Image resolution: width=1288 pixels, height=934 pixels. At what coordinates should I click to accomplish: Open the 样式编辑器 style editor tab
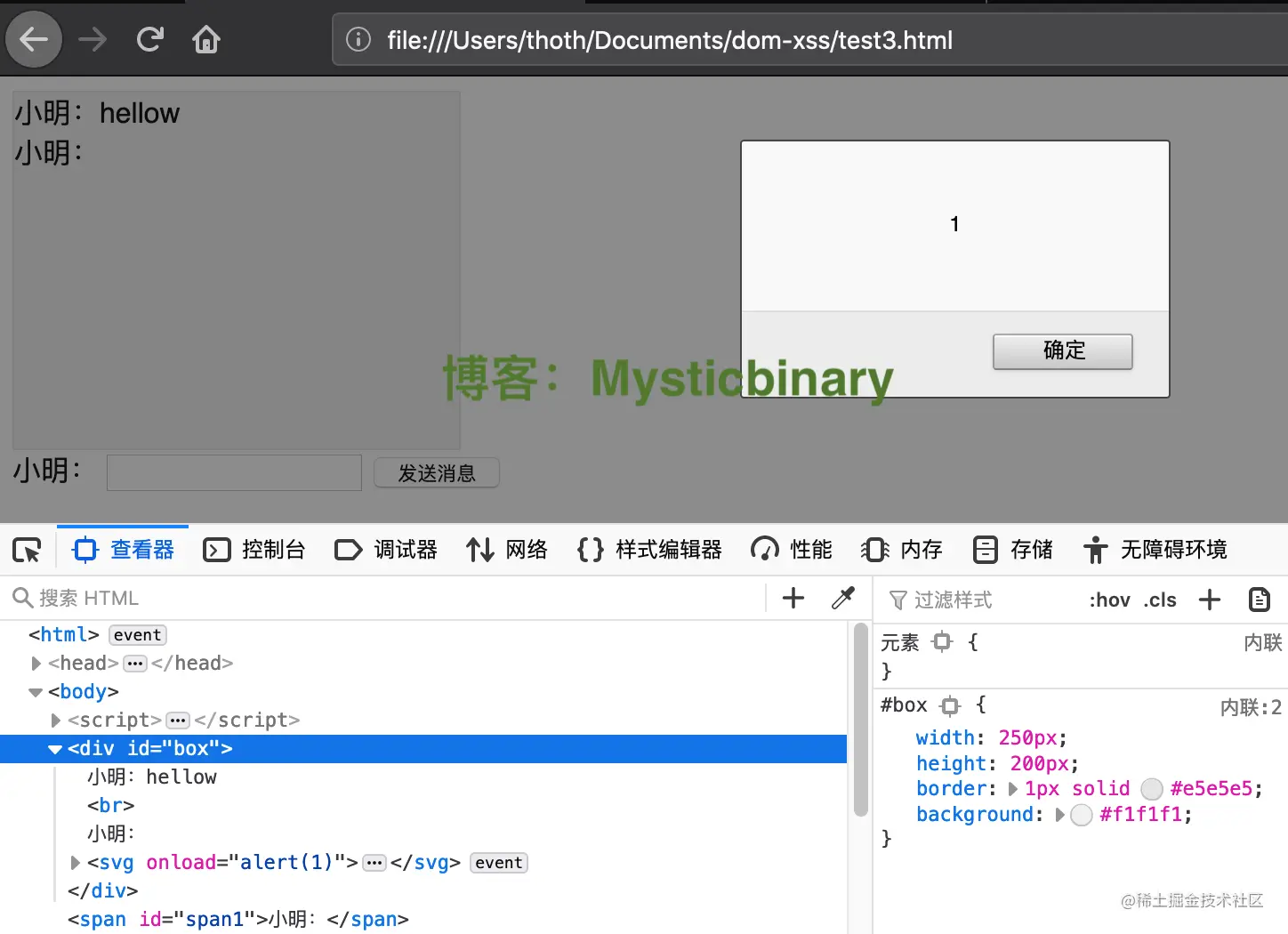click(x=649, y=550)
